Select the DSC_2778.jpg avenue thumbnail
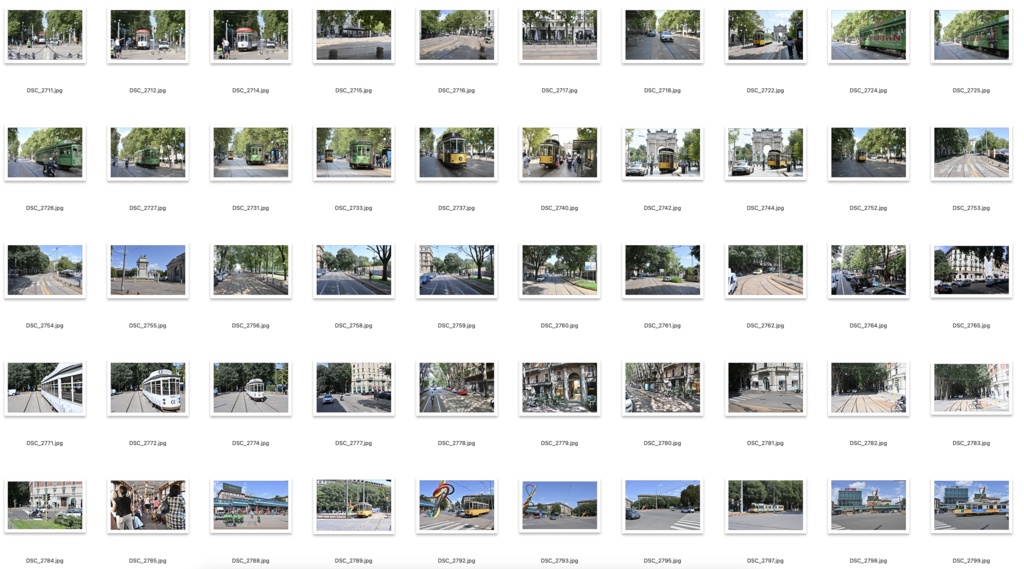1024x569 pixels. (456, 388)
